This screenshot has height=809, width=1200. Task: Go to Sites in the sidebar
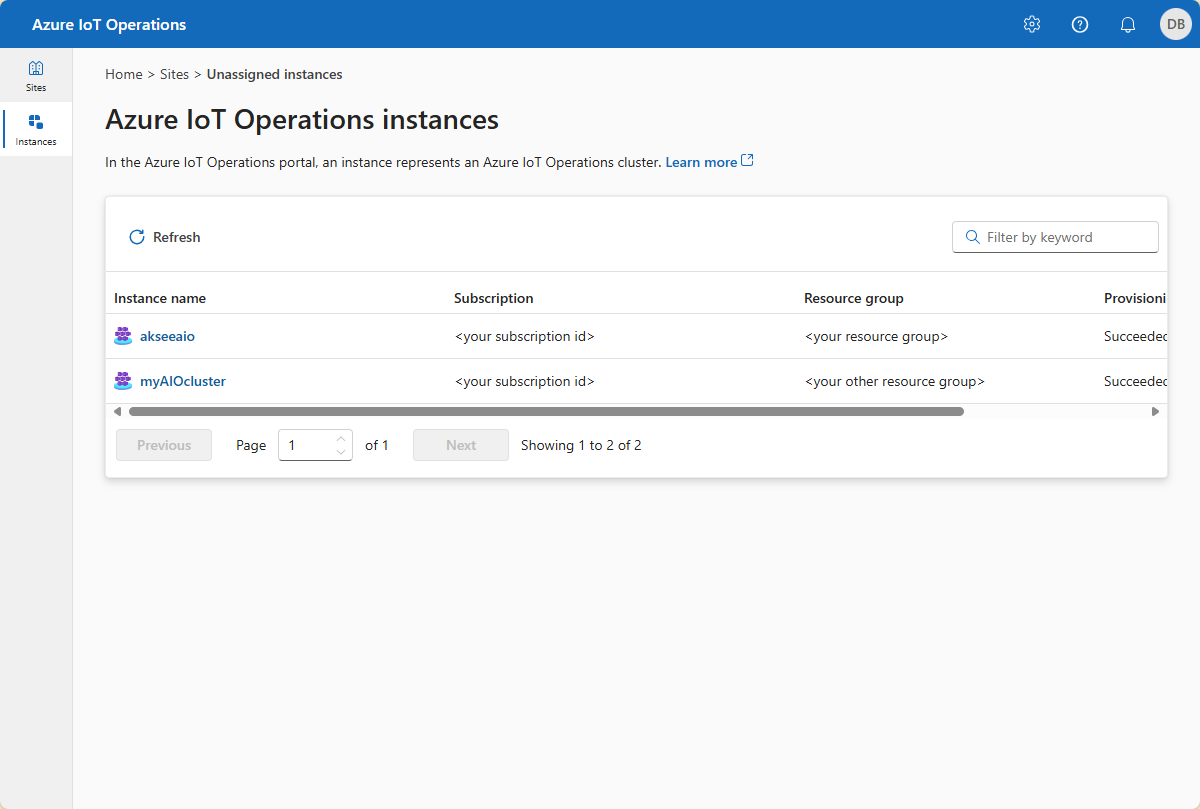pyautogui.click(x=36, y=76)
